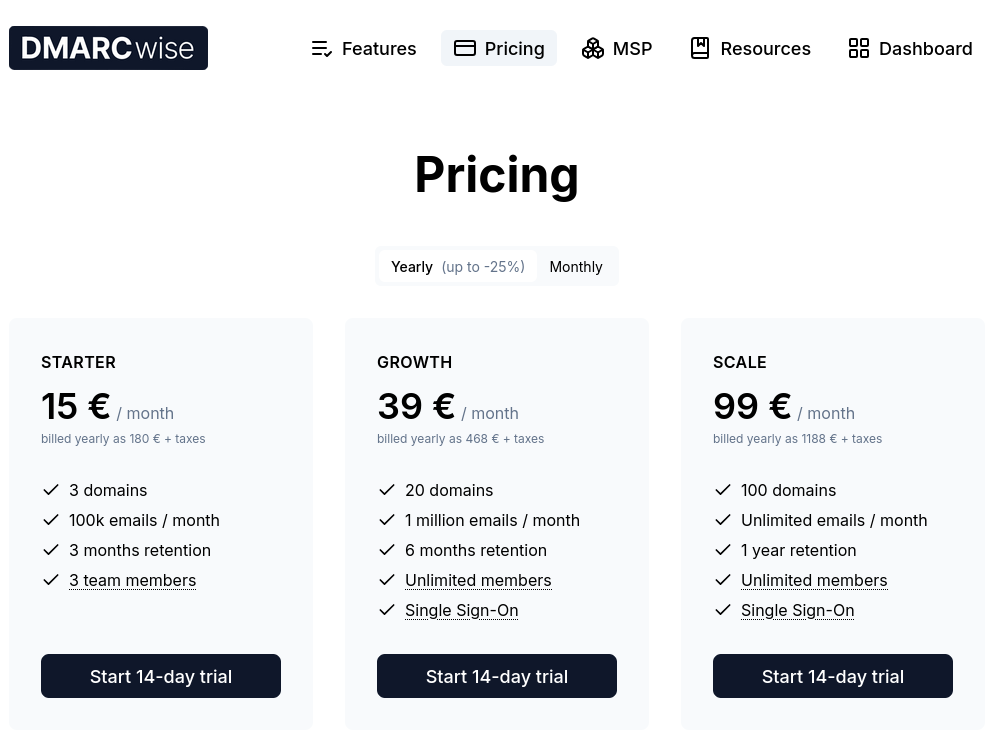This screenshot has height=736, width=1007.
Task: Click checkmark icon beside 3 domains
Action: (51, 490)
